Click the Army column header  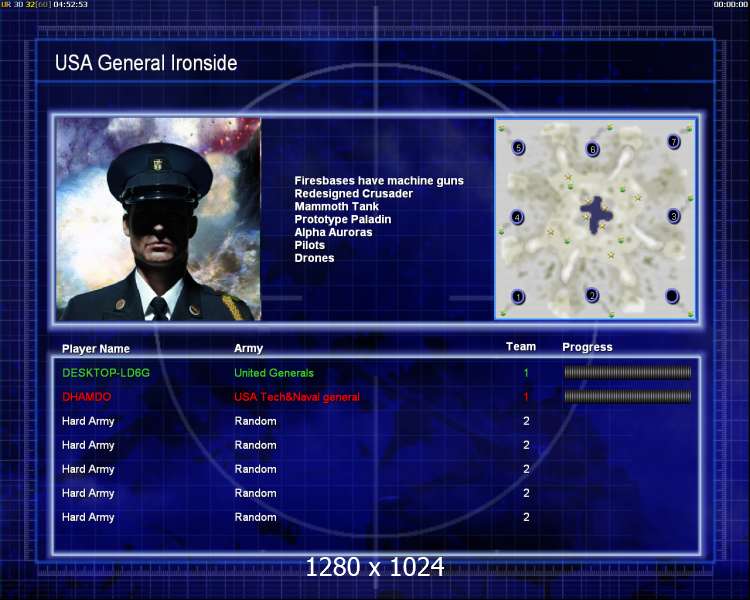(x=249, y=349)
